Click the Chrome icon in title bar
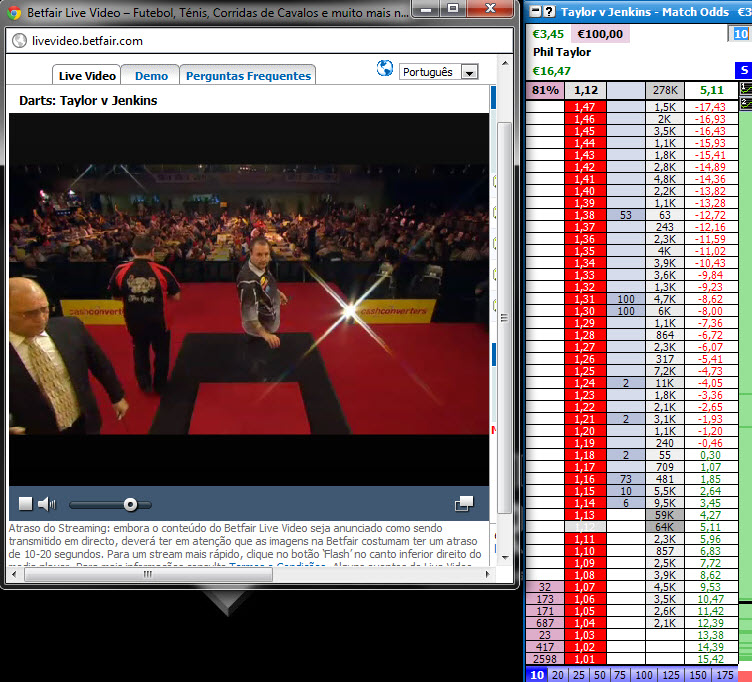 point(14,12)
